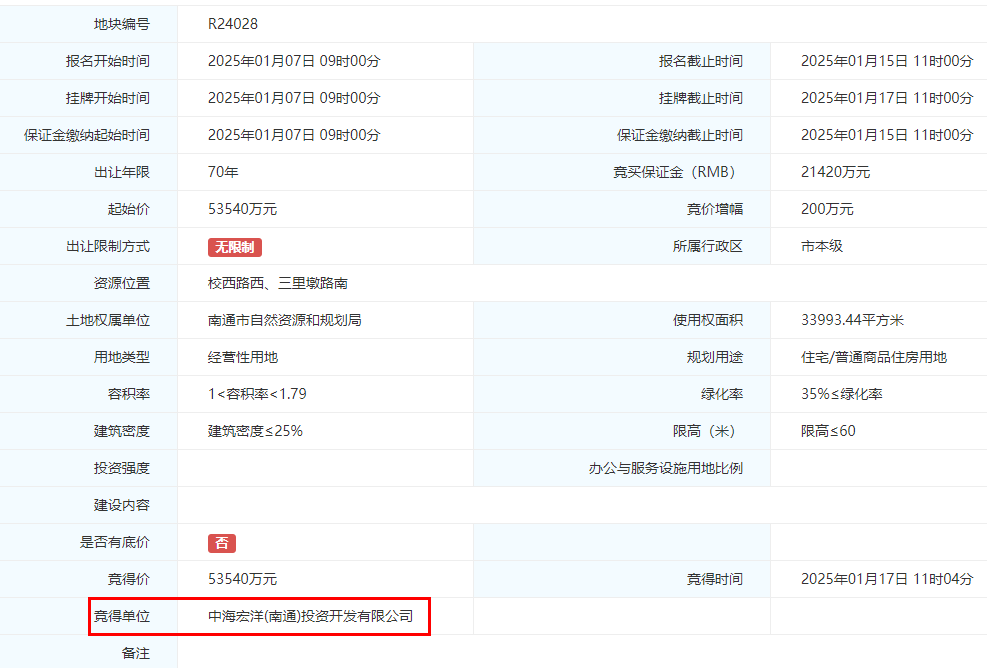The image size is (987, 668).
Task: Click the 挂牌开始时间 label
Action: (x=108, y=98)
